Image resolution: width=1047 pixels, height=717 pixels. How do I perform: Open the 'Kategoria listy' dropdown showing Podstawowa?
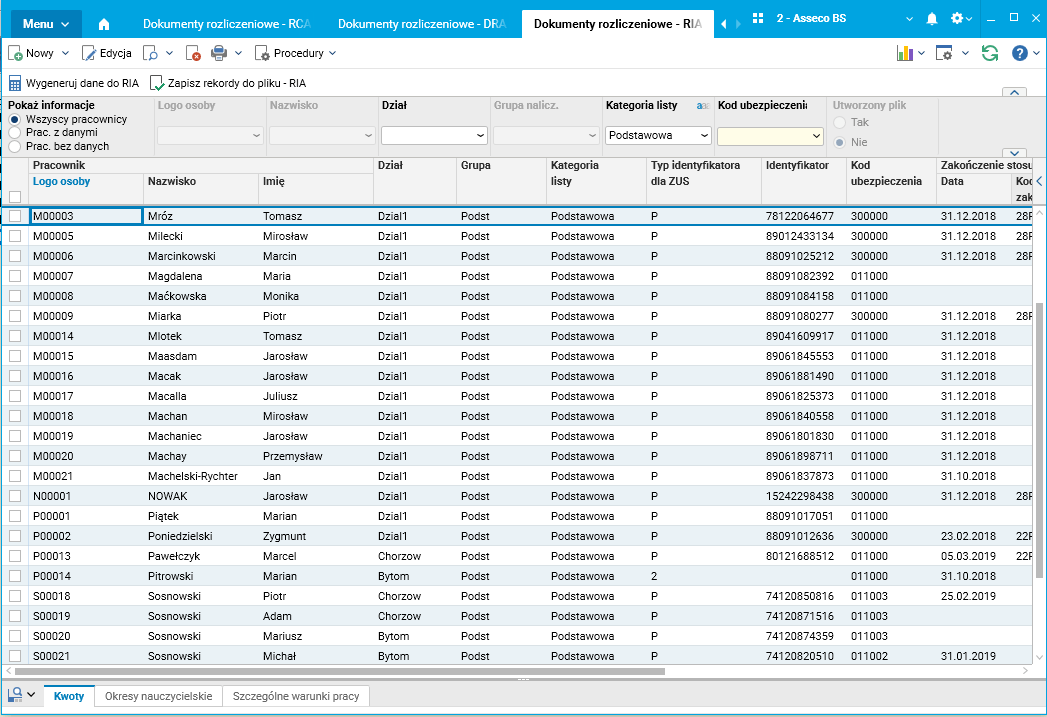tap(659, 135)
